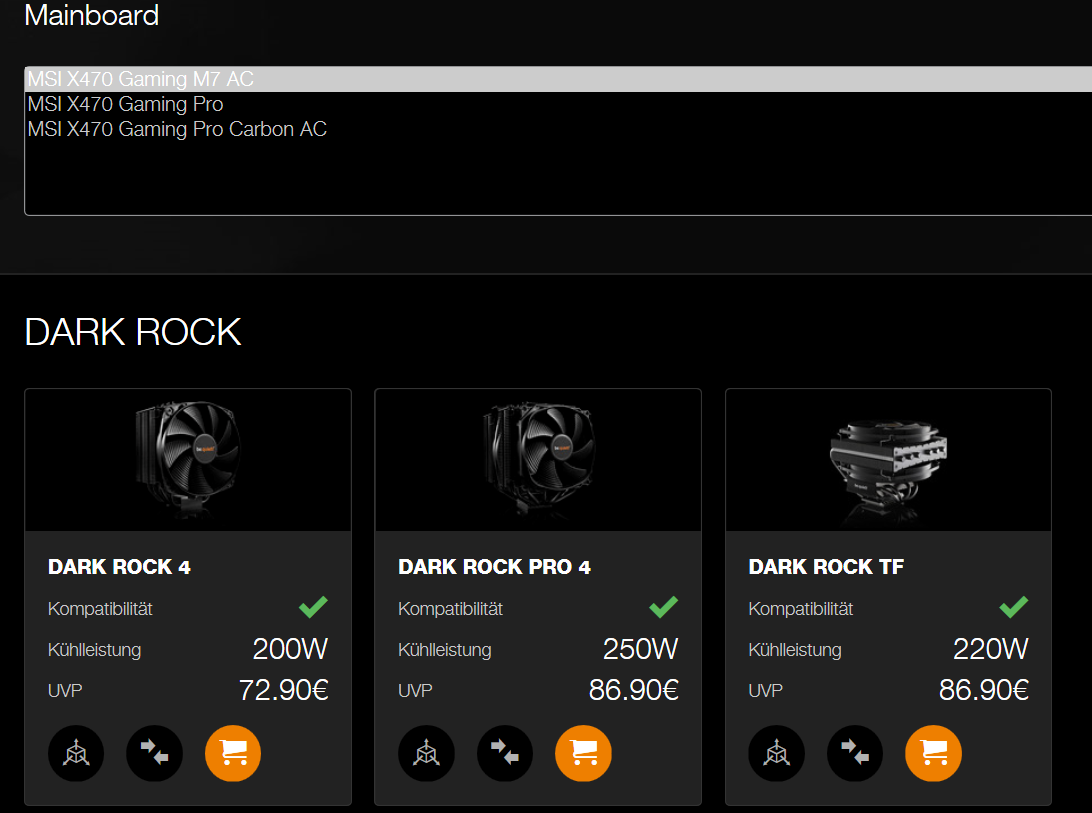Open 3D view for Dark Rock Pro 4
Viewport: 1092px width, 813px height.
pyautogui.click(x=426, y=753)
